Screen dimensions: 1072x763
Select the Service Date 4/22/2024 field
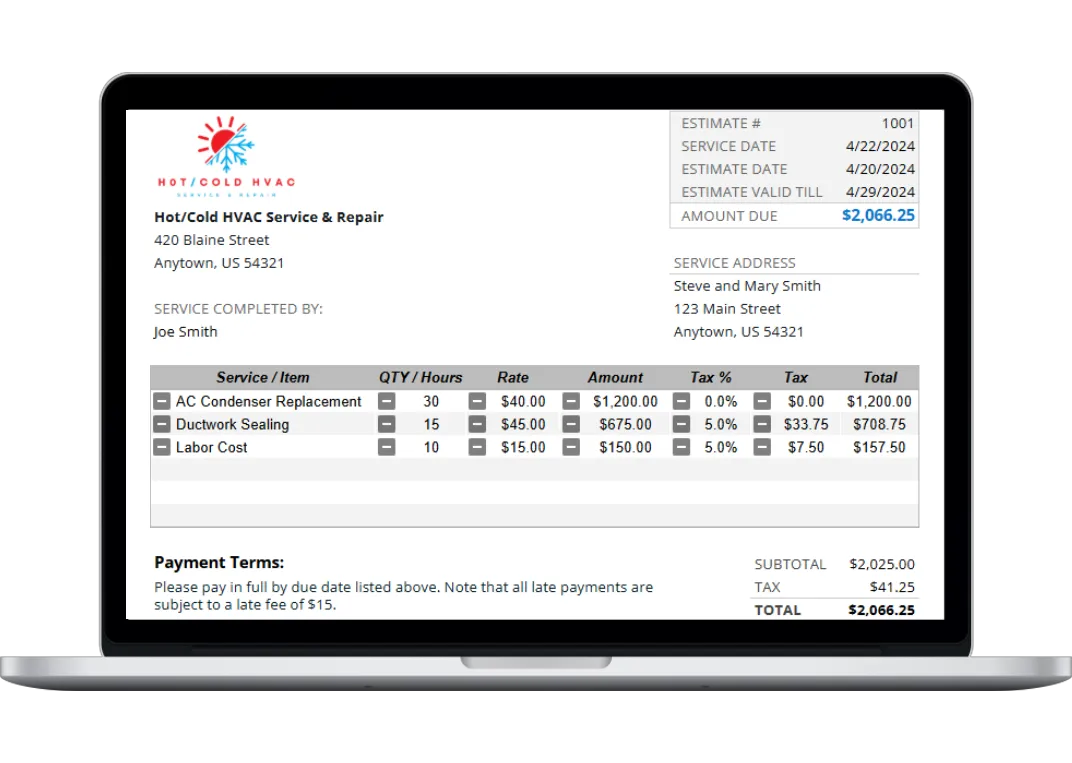click(880, 146)
